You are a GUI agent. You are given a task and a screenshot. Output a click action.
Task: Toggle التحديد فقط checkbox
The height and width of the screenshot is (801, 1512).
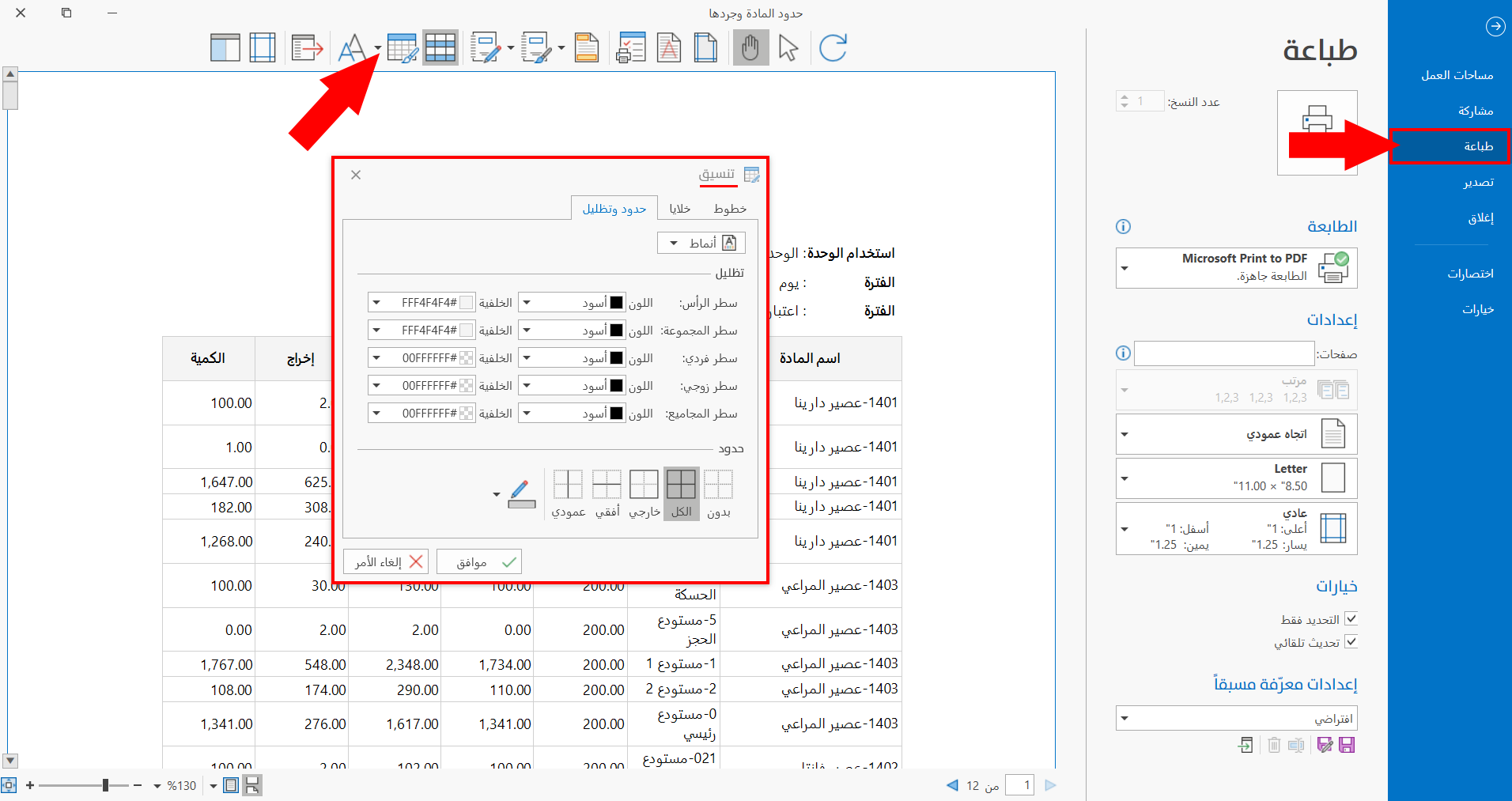(1351, 619)
